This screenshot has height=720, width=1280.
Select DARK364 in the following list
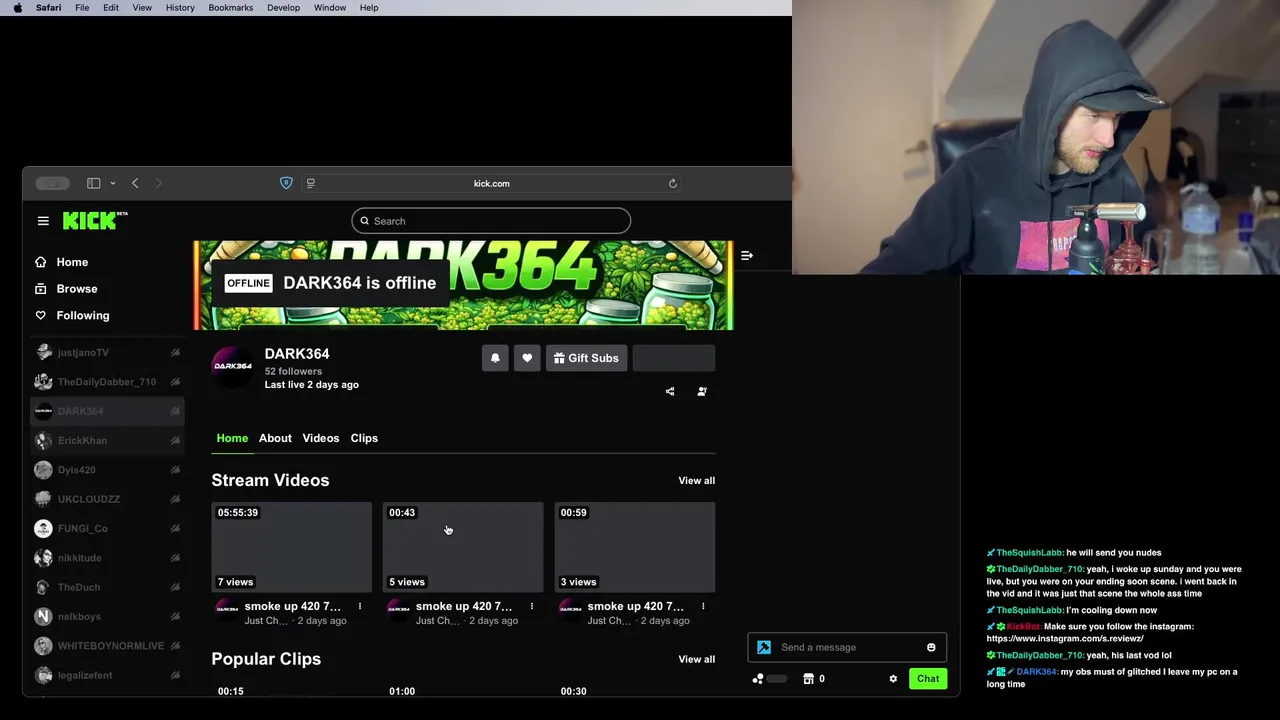coord(107,411)
